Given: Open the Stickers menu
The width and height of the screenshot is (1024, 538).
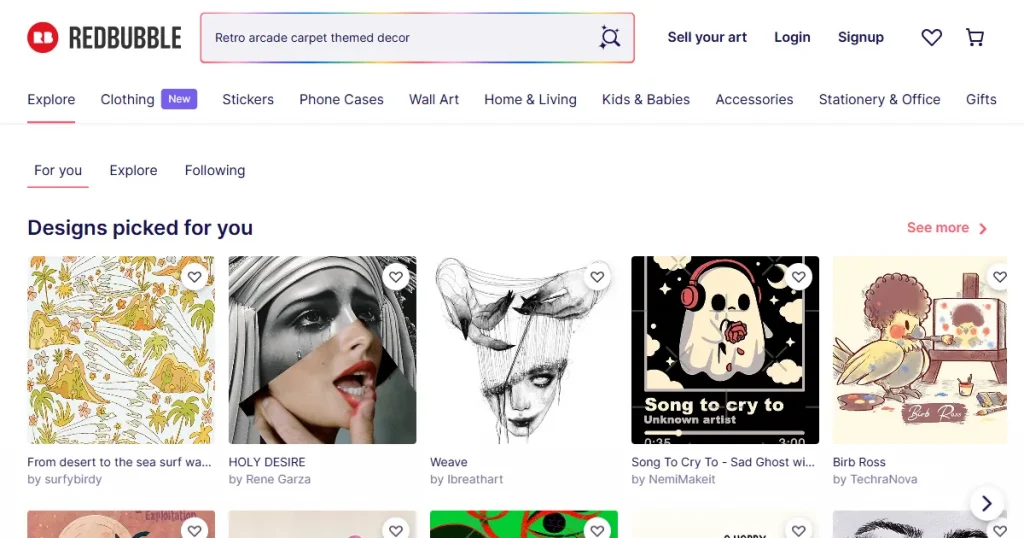Looking at the screenshot, I should (248, 99).
